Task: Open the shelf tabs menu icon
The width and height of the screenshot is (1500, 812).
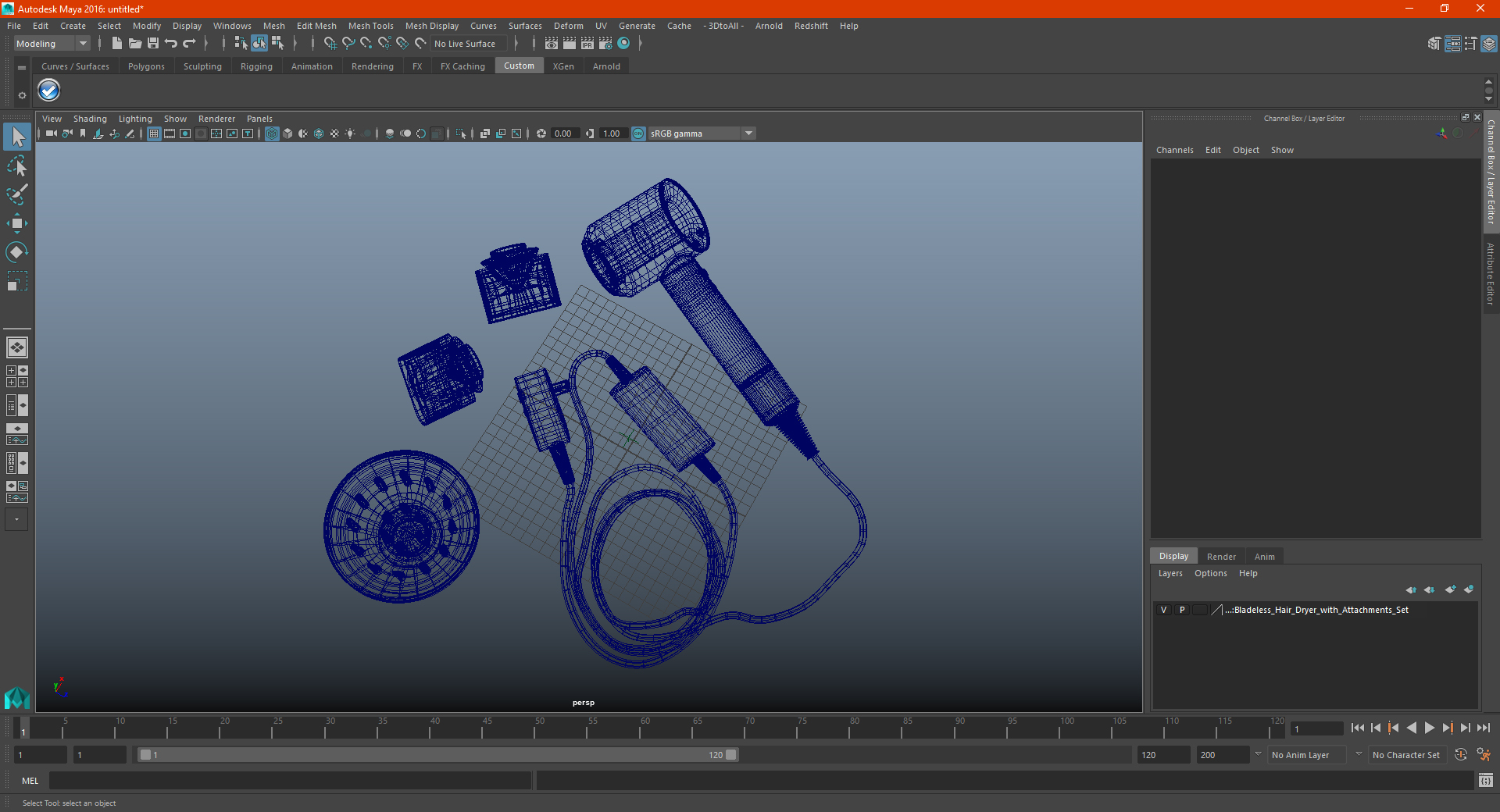Action: pos(22,68)
